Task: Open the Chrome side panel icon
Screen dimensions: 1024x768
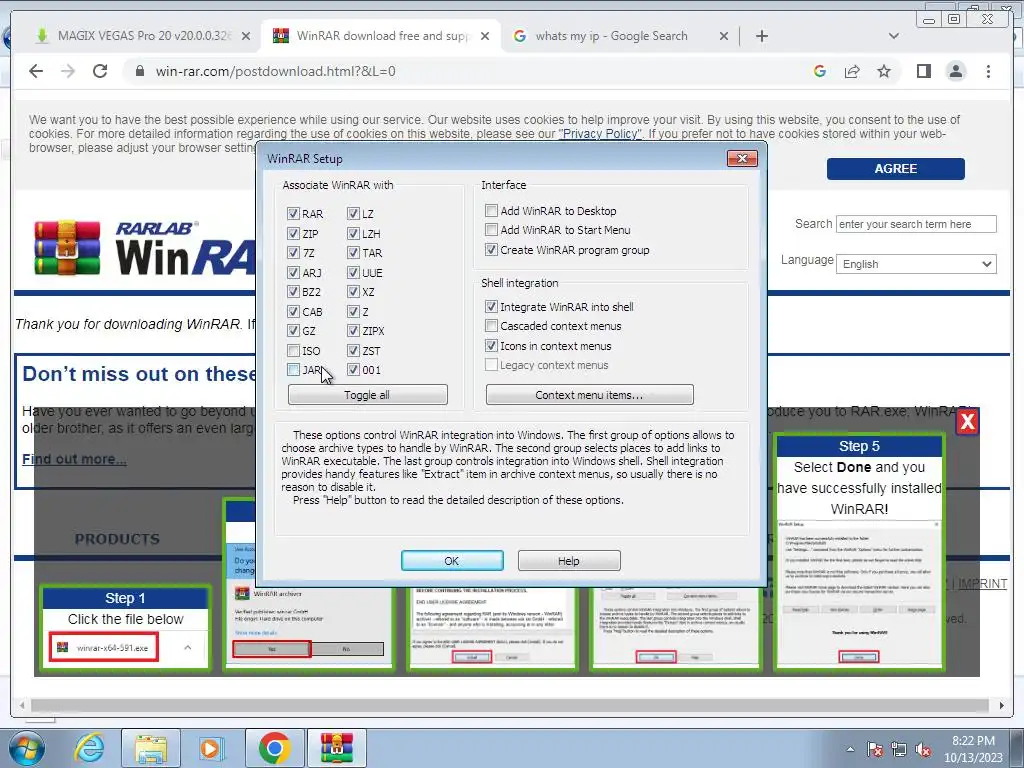Action: click(x=923, y=71)
